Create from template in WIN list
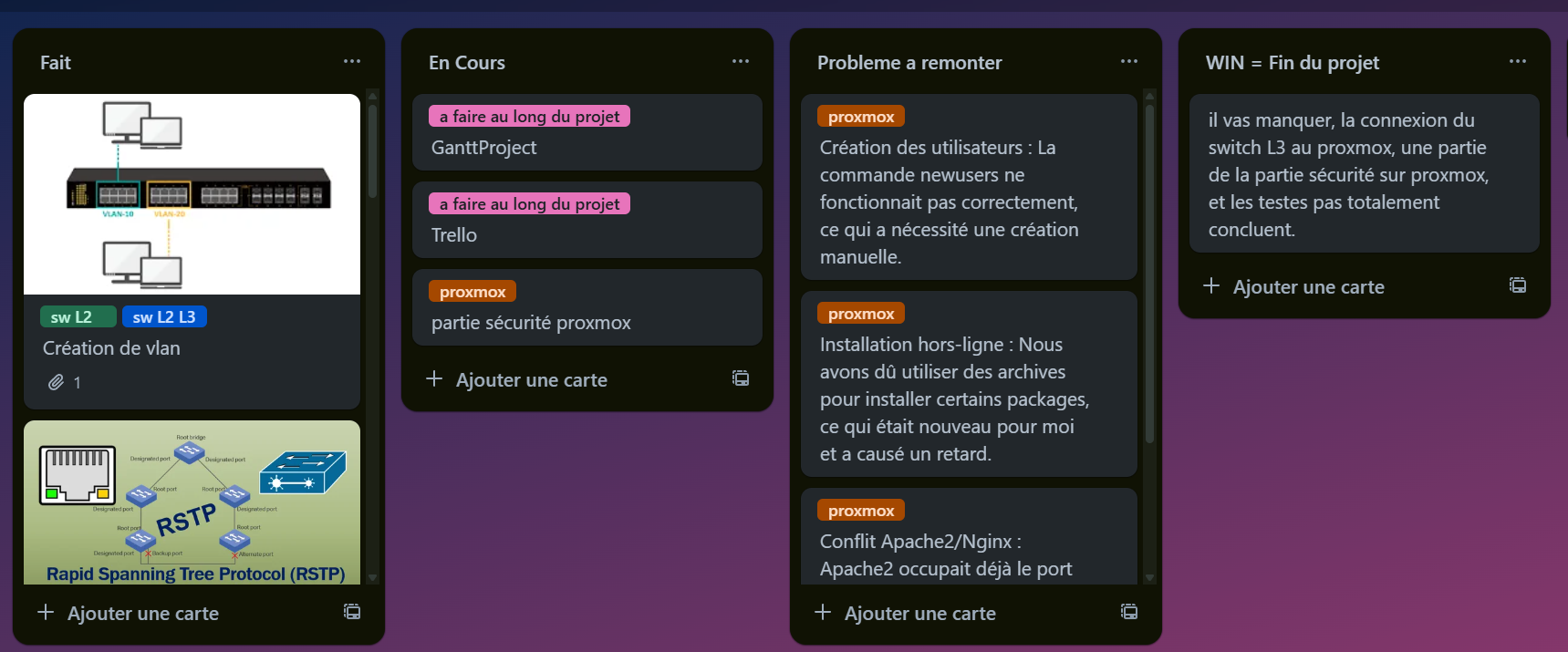This screenshot has width=1568, height=652. (x=1518, y=285)
